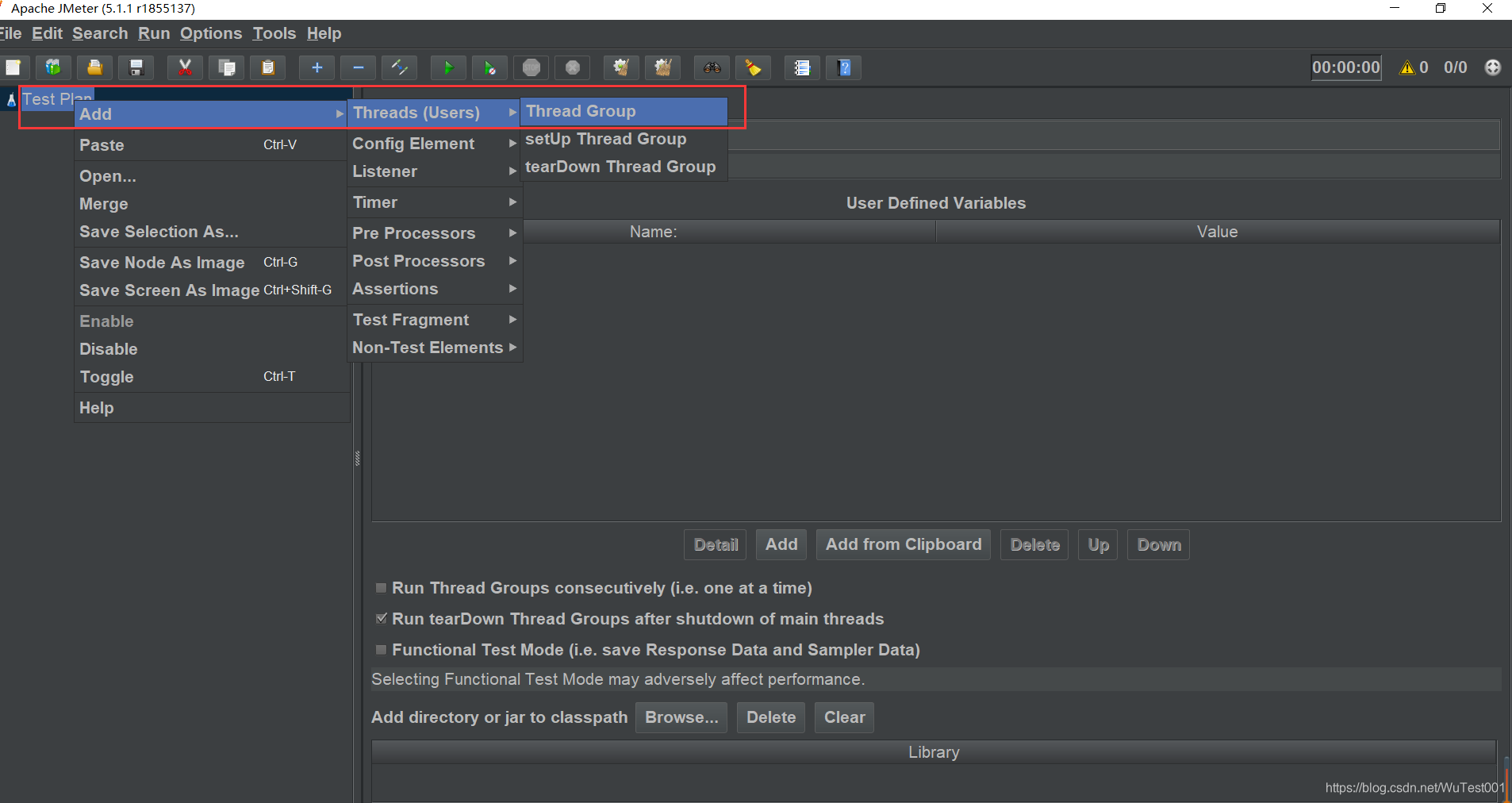This screenshot has width=1512, height=803.
Task: Click the Stop test icon
Action: click(x=531, y=67)
